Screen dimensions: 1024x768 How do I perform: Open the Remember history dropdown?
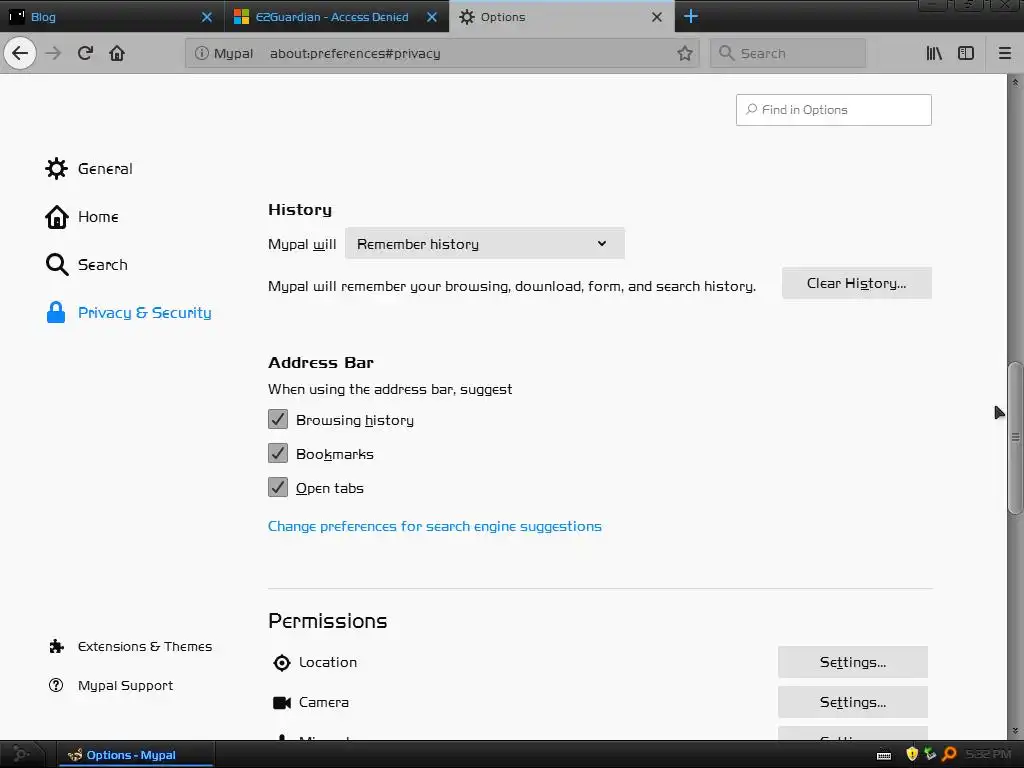click(x=485, y=244)
